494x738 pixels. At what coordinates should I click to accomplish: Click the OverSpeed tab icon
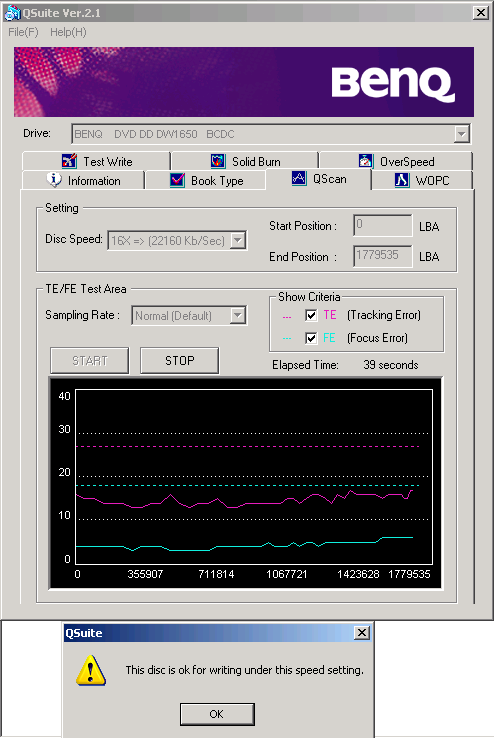coord(366,161)
